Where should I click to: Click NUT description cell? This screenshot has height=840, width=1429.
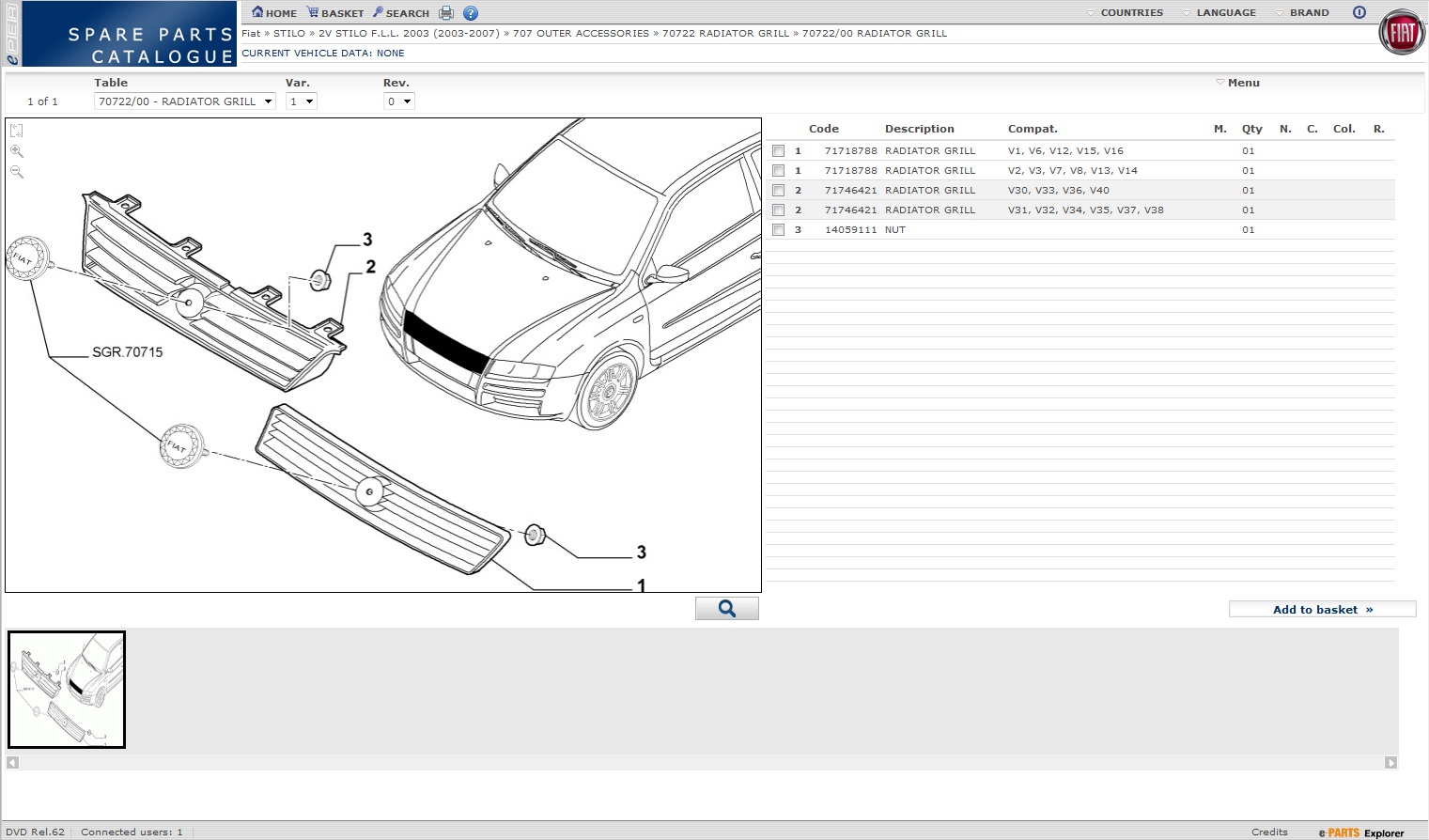[x=895, y=229]
